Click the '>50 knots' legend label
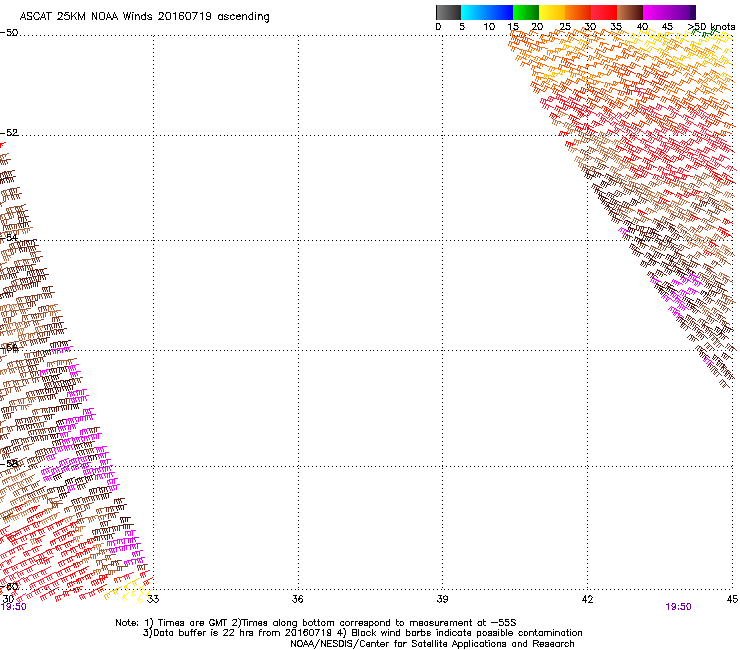 click(x=711, y=26)
